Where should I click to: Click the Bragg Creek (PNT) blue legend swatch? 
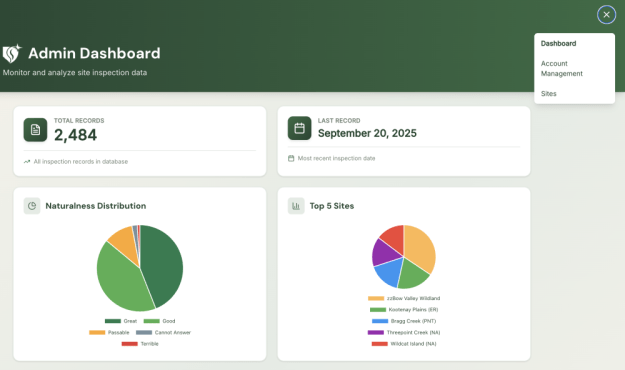pyautogui.click(x=380, y=321)
